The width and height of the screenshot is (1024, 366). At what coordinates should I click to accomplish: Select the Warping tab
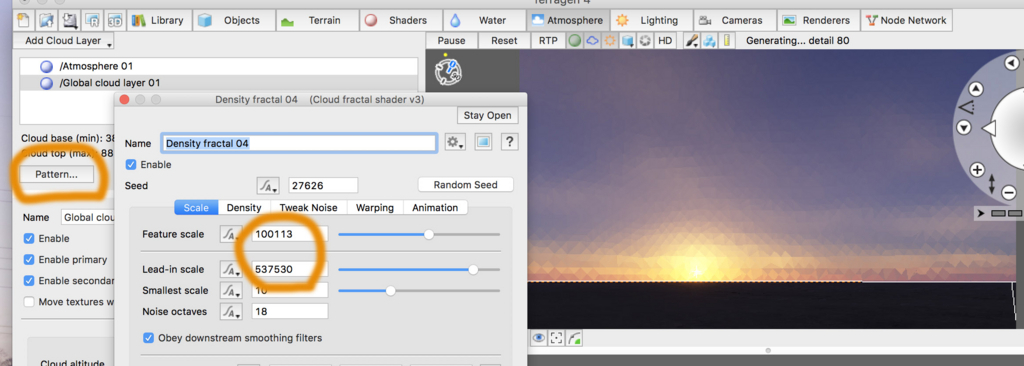(375, 208)
